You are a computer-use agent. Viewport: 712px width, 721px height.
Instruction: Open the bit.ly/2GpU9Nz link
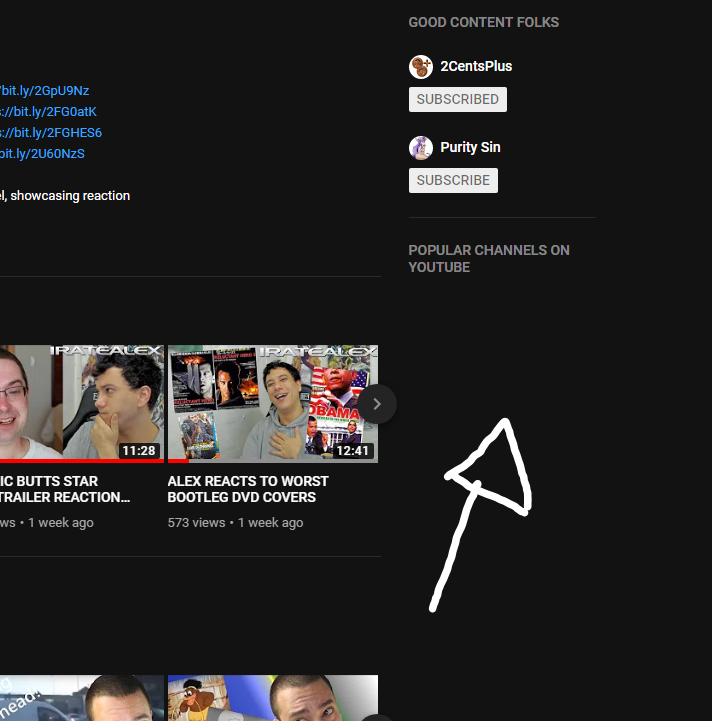pyautogui.click(x=45, y=91)
